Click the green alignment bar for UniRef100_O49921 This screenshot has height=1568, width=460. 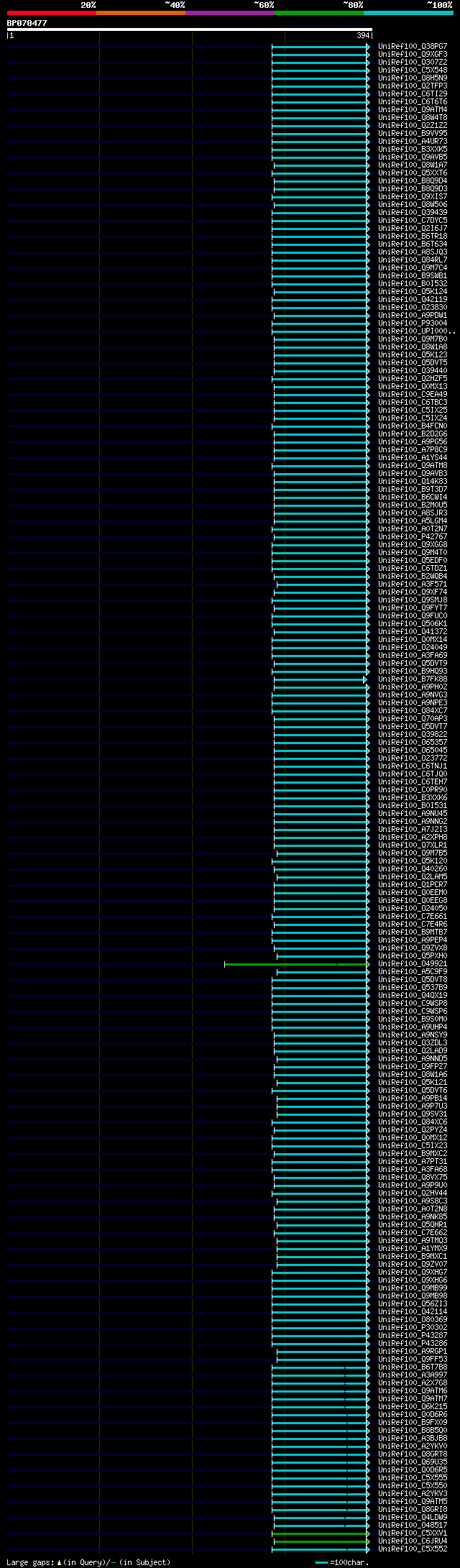(297, 964)
